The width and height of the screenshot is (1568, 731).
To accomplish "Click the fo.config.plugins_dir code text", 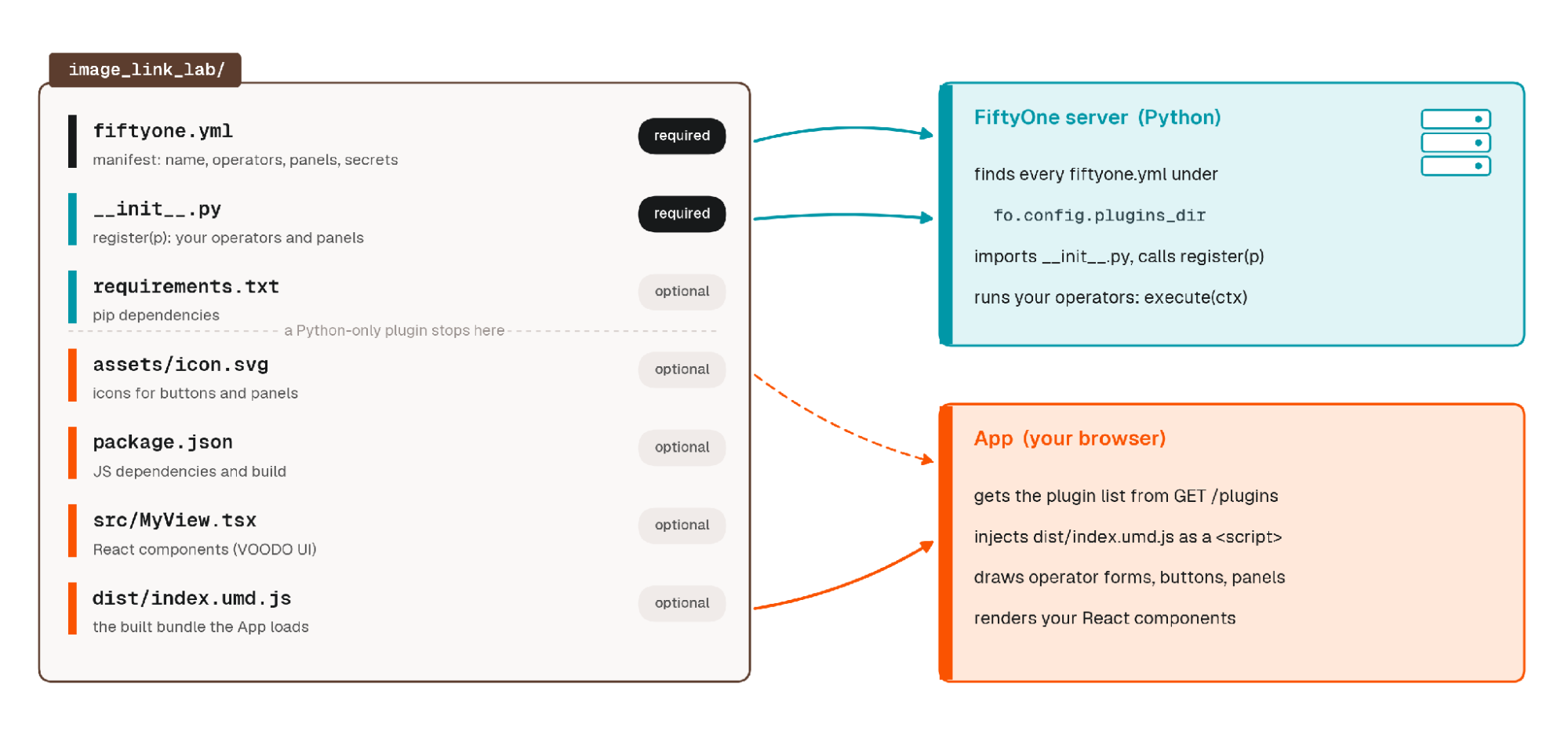I will [x=1099, y=215].
